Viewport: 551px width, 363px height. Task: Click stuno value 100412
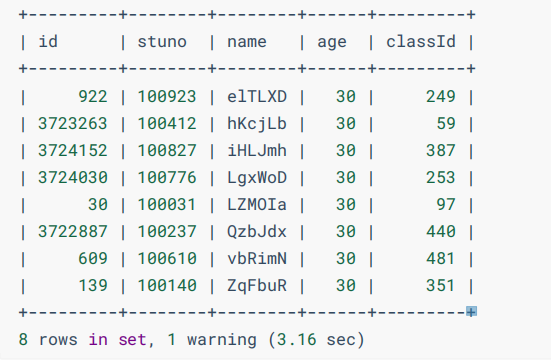[167, 123]
